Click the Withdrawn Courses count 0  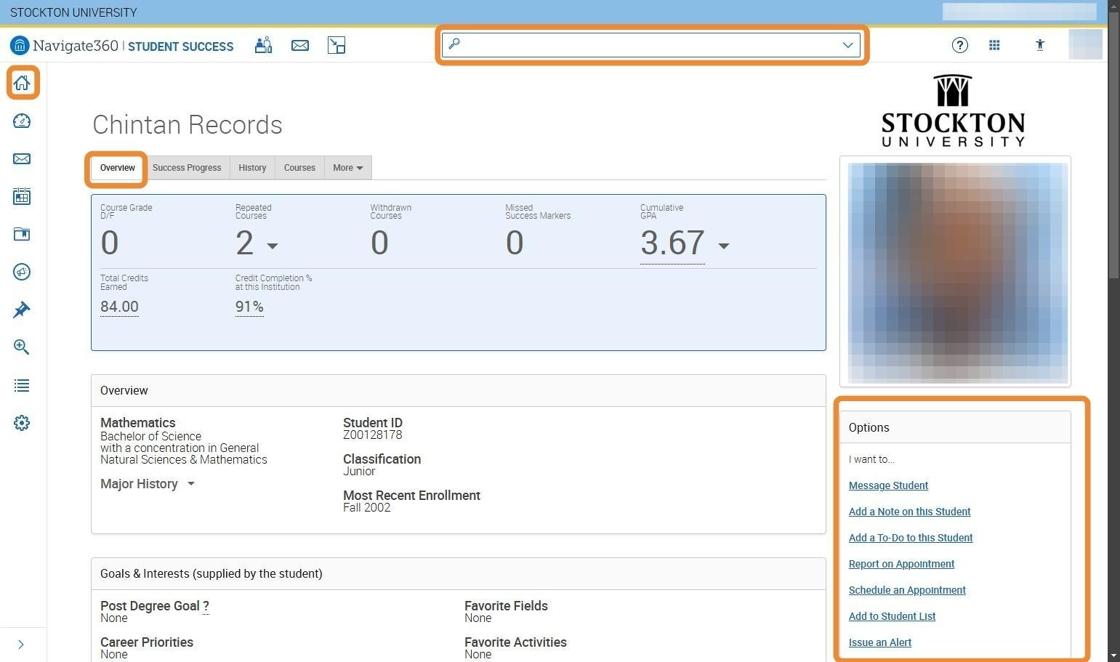point(379,243)
